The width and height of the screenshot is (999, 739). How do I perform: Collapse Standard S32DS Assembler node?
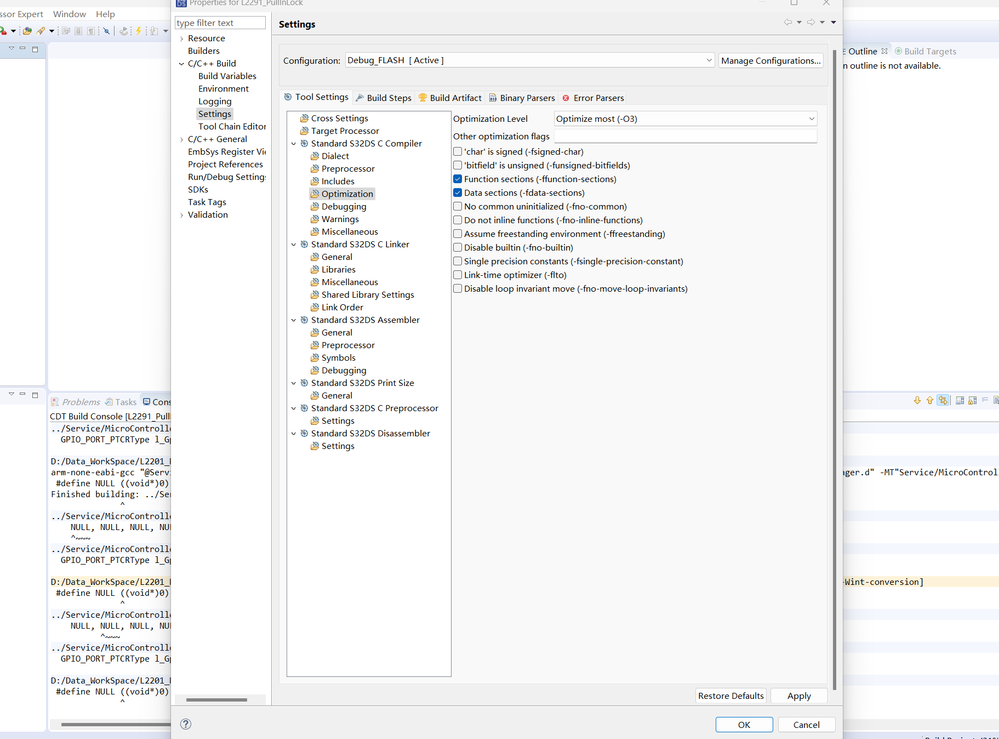click(294, 320)
